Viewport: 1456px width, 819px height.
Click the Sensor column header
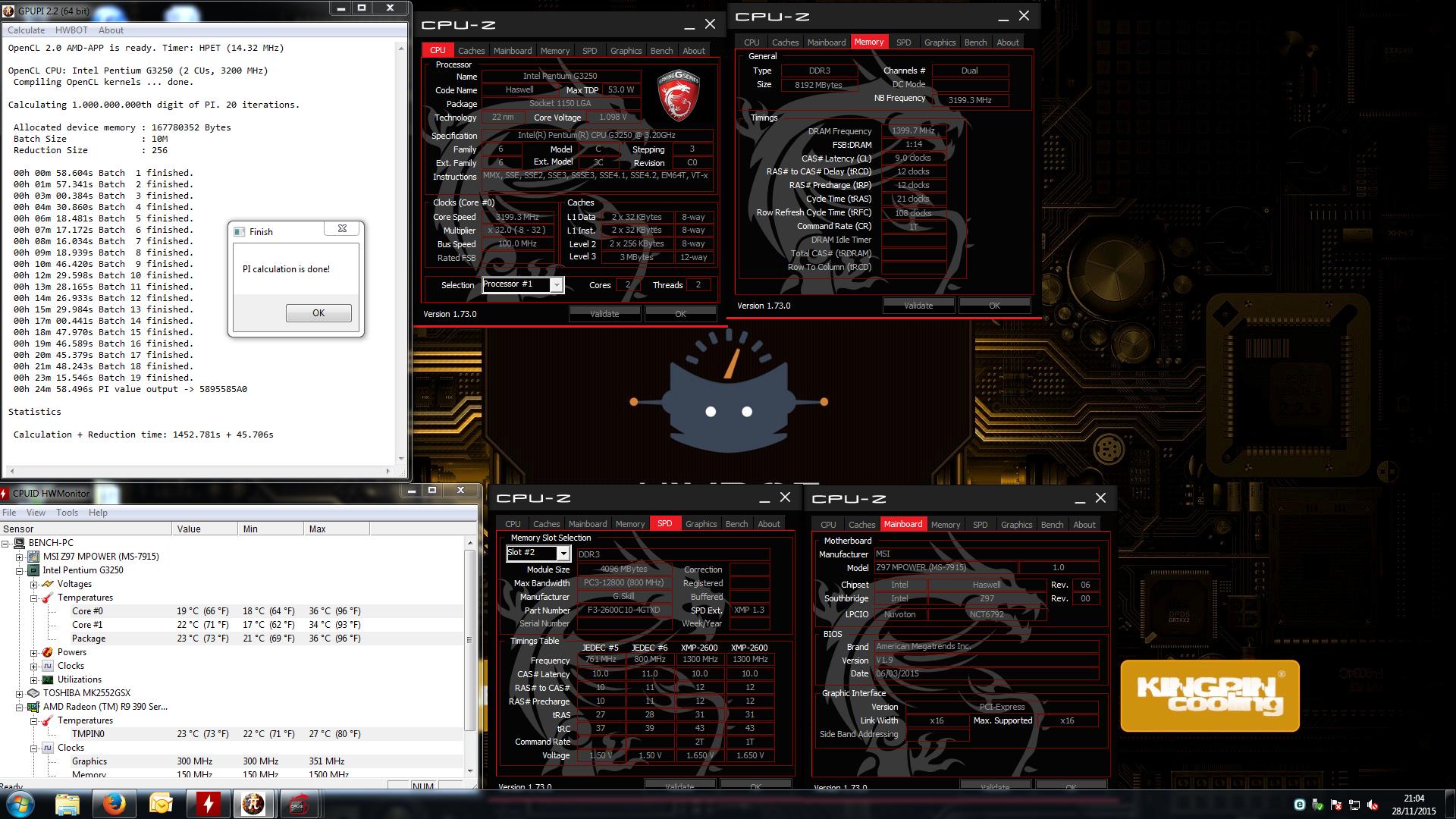(86, 529)
